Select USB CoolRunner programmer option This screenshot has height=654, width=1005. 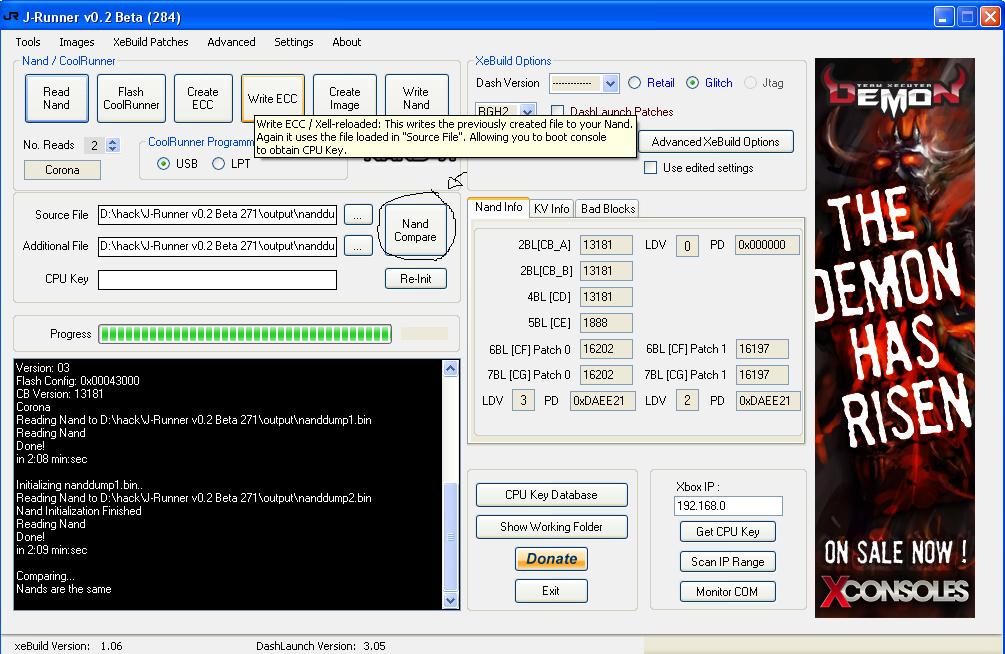tap(163, 164)
